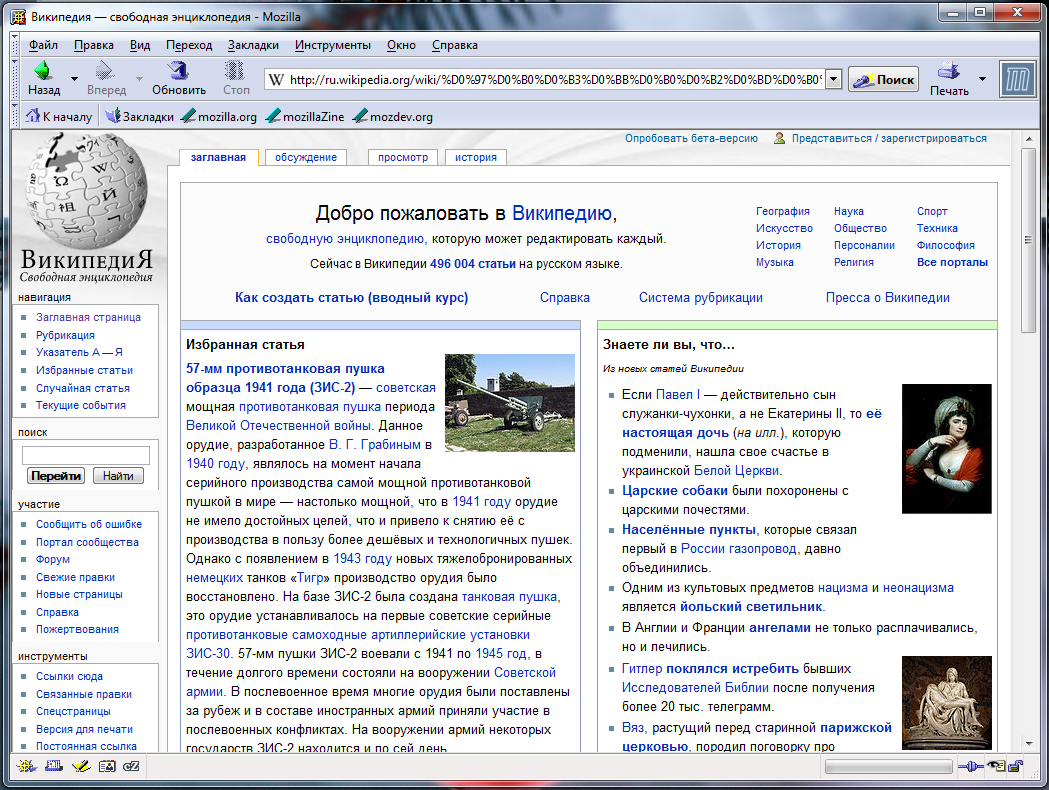Click the Найти button in Wikipedia search box

pos(118,476)
